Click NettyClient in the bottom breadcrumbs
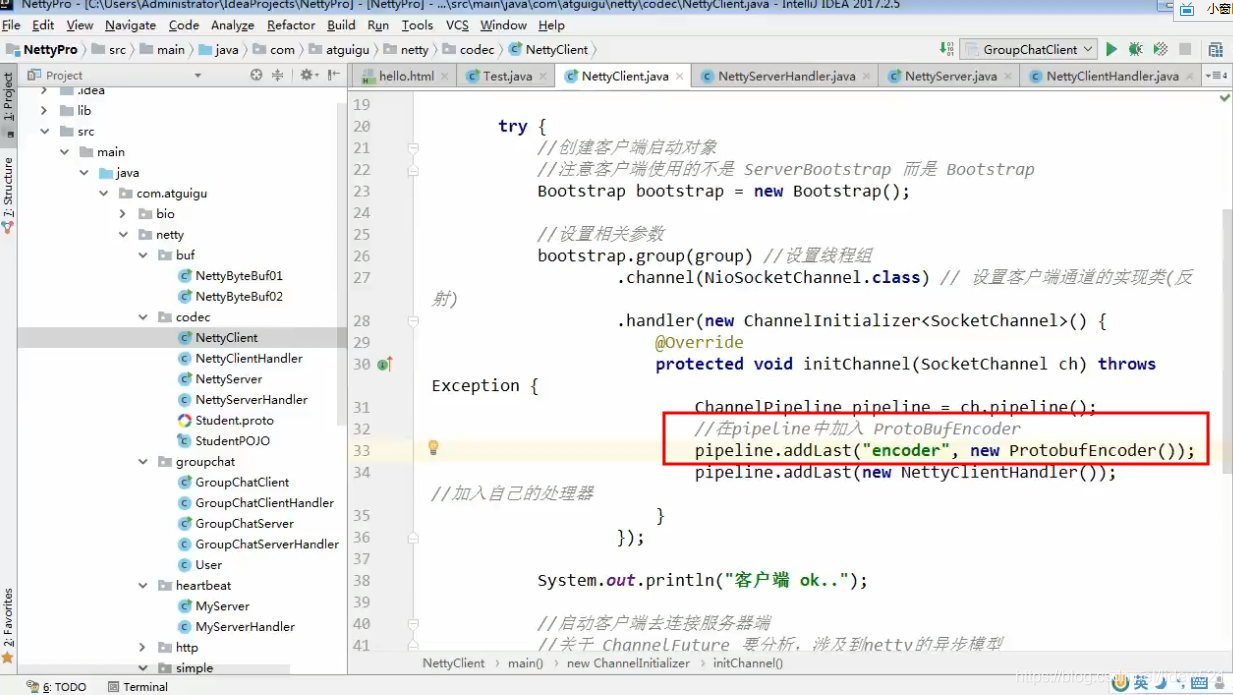Image resolution: width=1233 pixels, height=695 pixels. point(454,662)
